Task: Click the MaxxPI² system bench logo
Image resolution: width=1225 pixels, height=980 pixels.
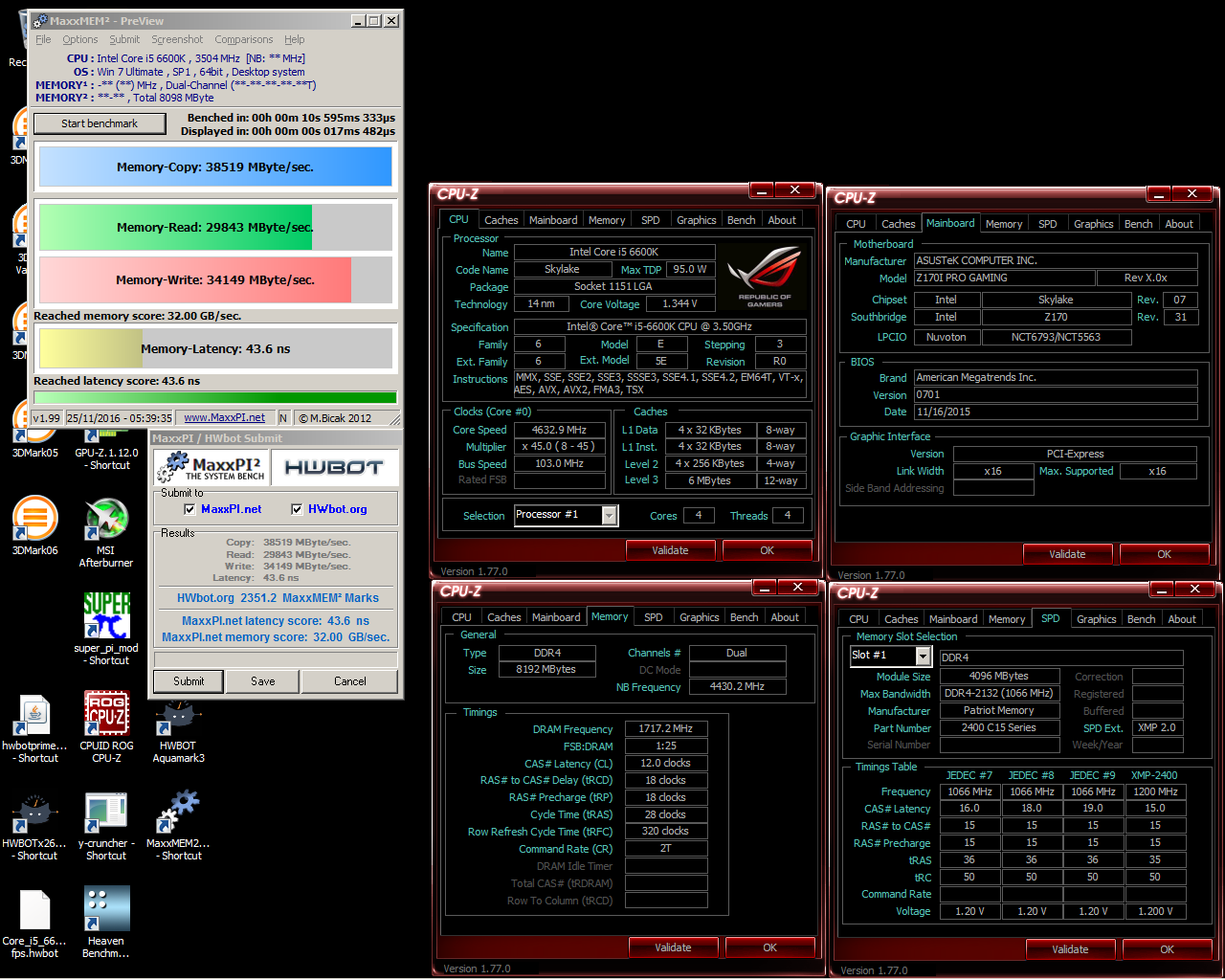Action: click(x=211, y=467)
